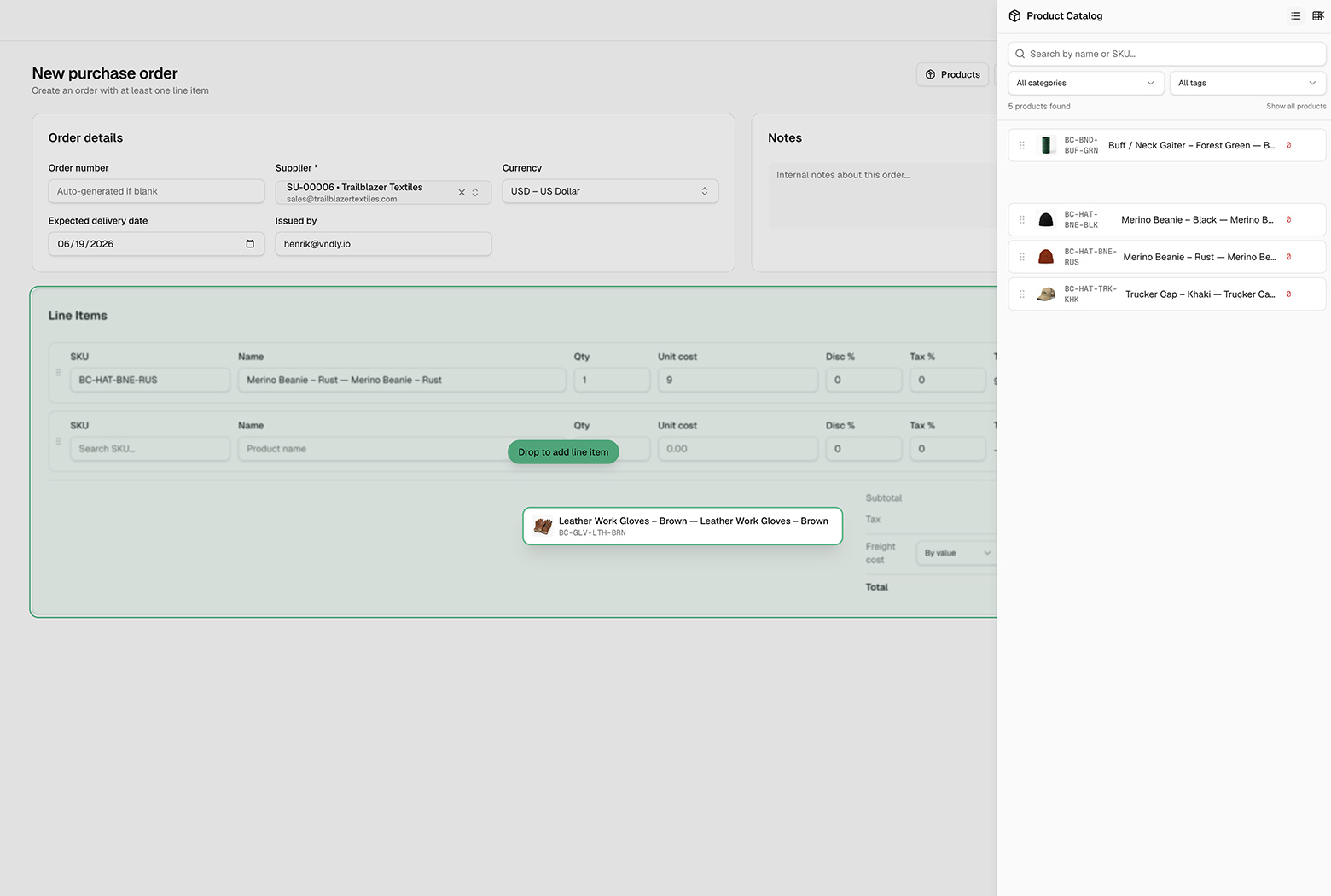Screen dimensions: 1331x896
Task: Expand the All categories filter
Action: tap(1086, 83)
